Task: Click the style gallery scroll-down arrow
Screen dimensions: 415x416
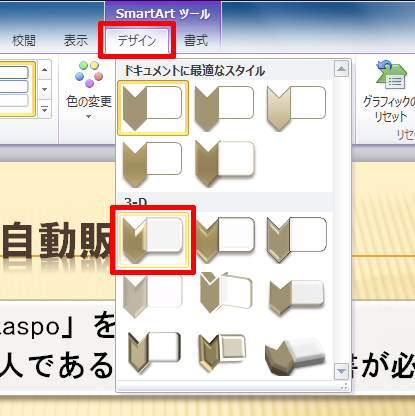Action: click(341, 371)
